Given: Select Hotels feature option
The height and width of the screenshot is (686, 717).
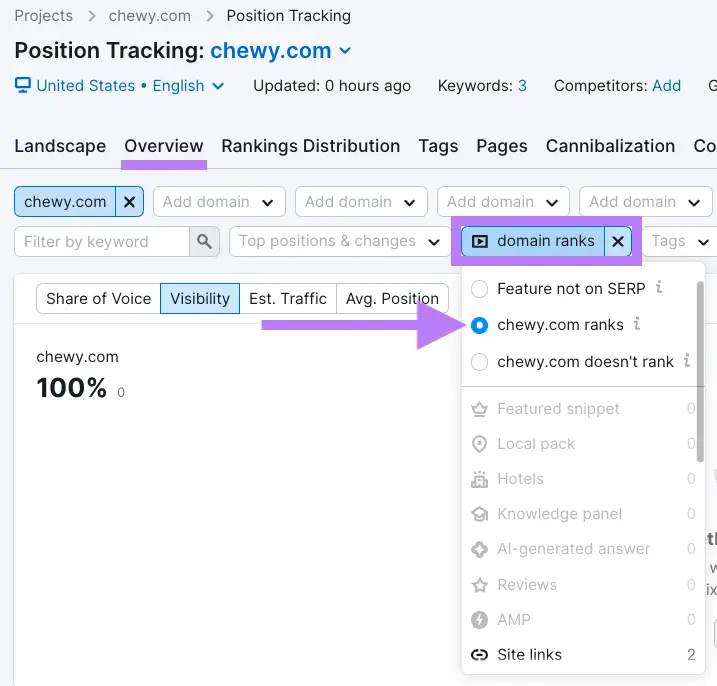Looking at the screenshot, I should pos(583,479).
